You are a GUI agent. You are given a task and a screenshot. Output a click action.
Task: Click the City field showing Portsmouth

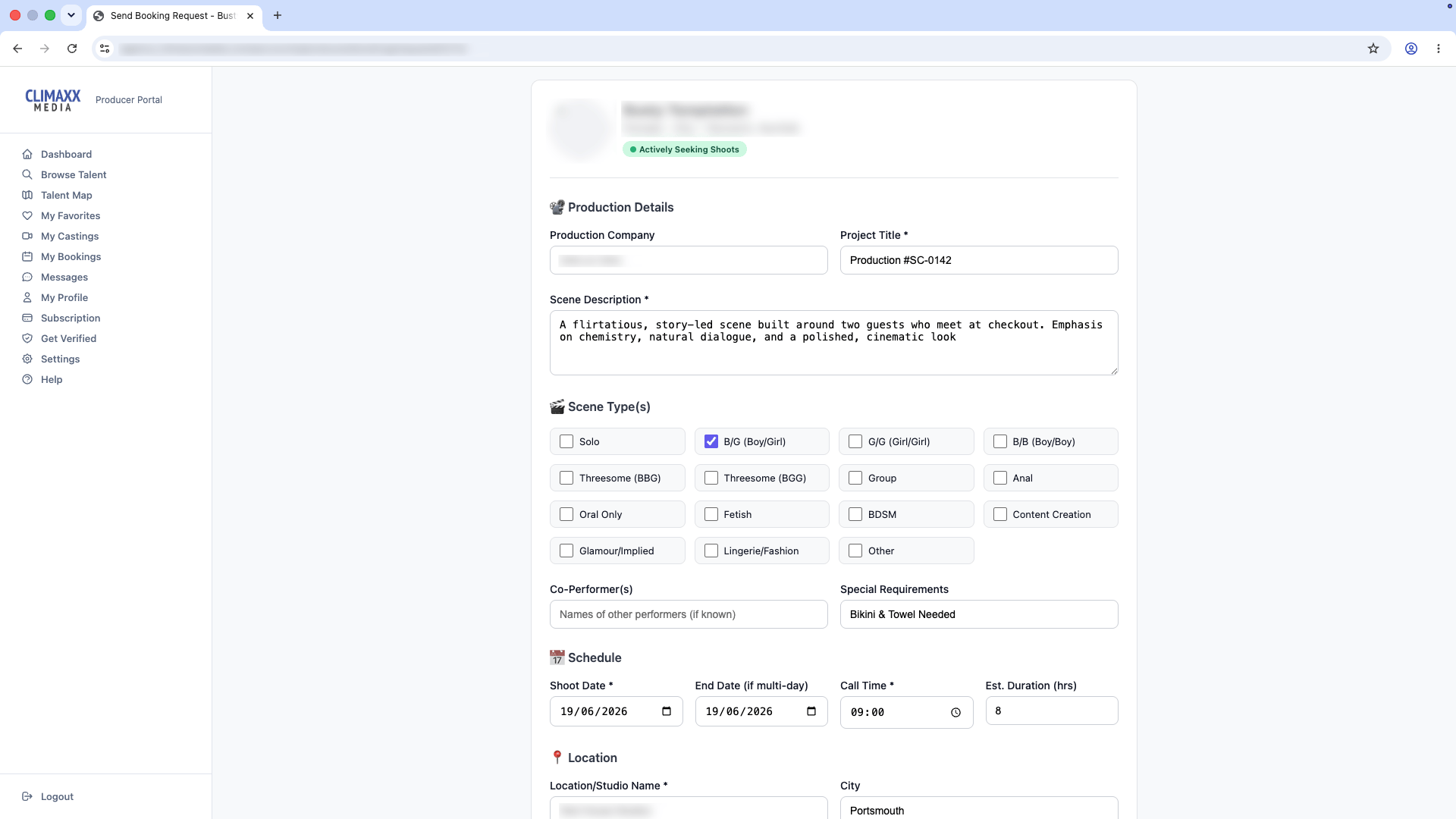979,808
